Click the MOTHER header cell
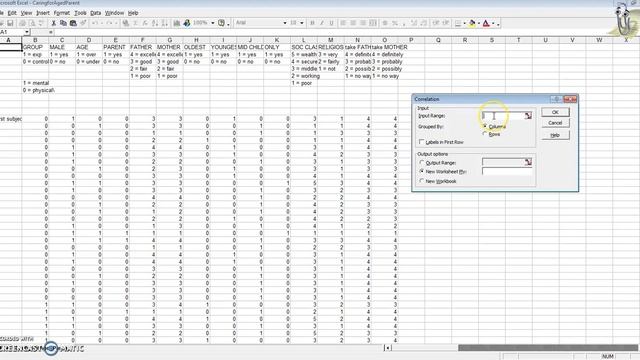Viewport: 640px width, 360px height. [x=169, y=47]
